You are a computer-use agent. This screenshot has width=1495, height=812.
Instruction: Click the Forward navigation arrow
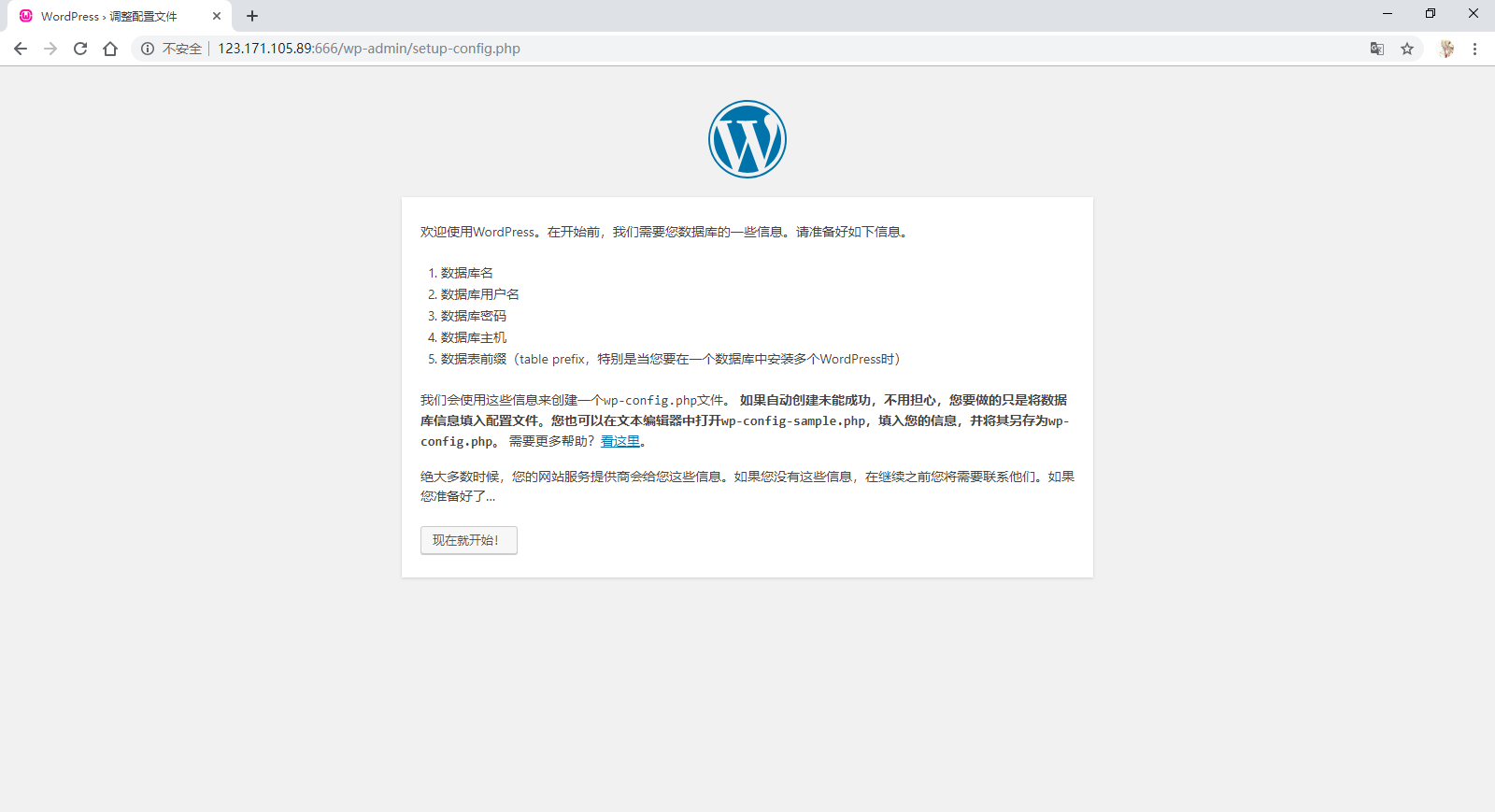pos(50,49)
